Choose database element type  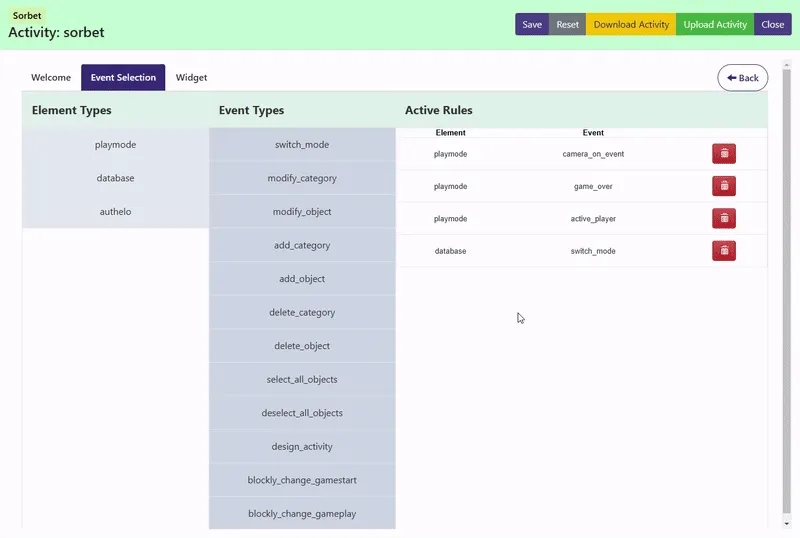115,178
